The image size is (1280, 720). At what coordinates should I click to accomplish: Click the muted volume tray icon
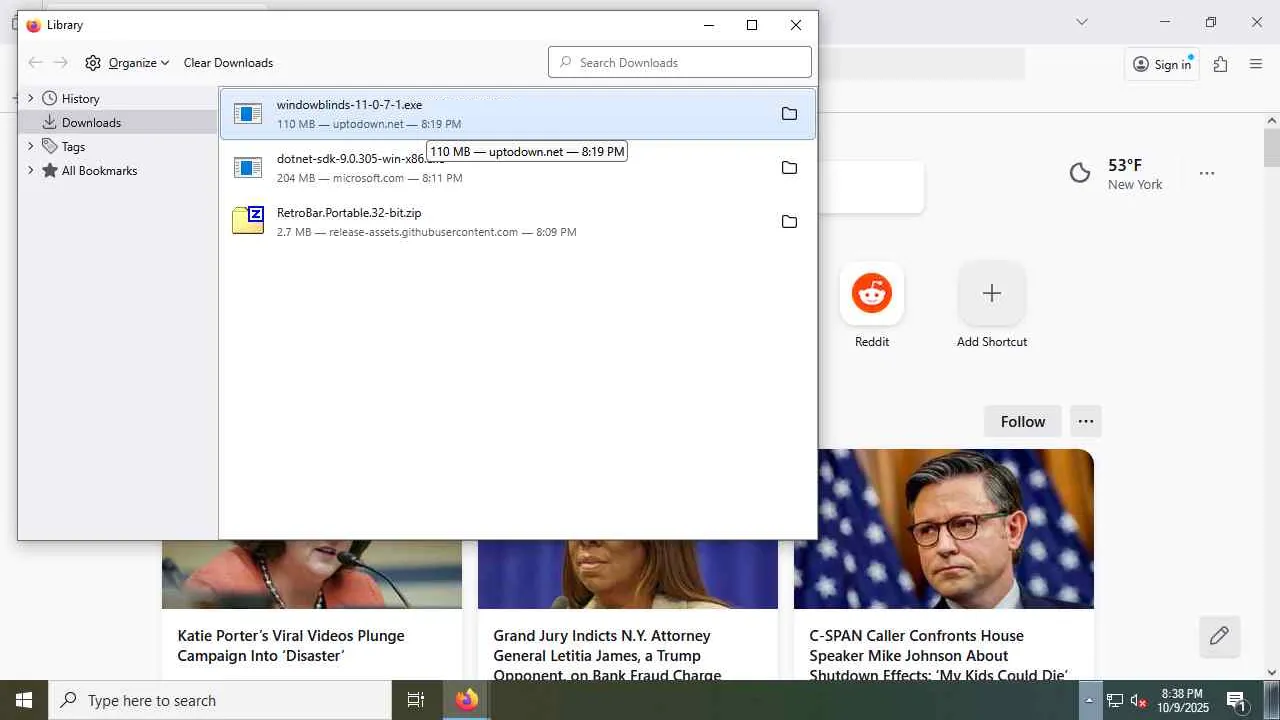pos(1138,700)
